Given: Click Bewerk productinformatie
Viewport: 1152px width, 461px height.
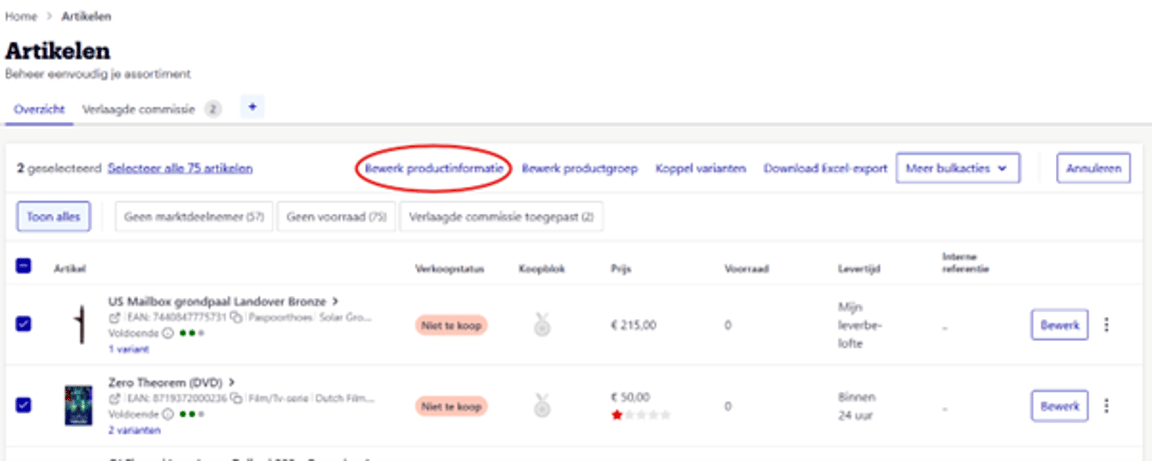Looking at the screenshot, I should pos(434,169).
